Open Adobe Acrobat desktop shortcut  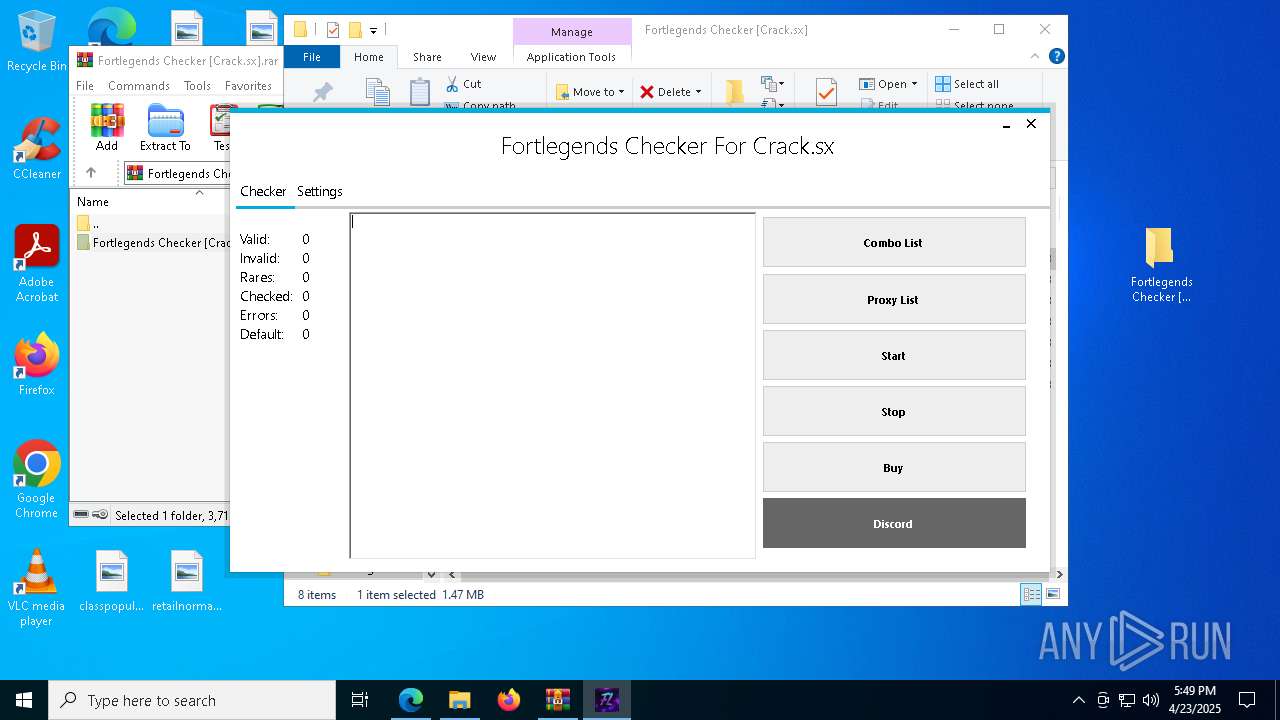click(37, 264)
